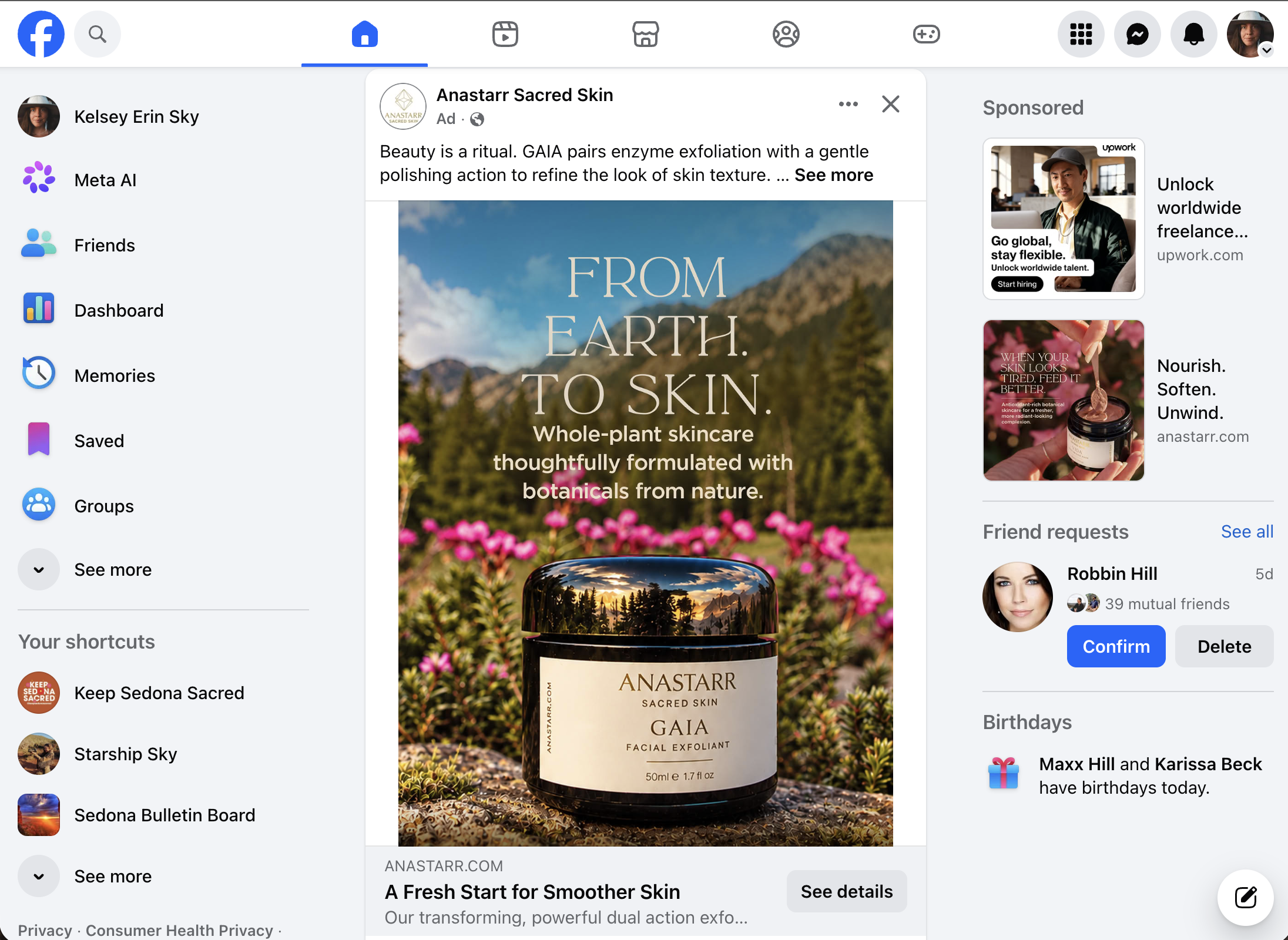The width and height of the screenshot is (1288, 940).
Task: Hide the Anastarr ad with X
Action: (x=891, y=104)
